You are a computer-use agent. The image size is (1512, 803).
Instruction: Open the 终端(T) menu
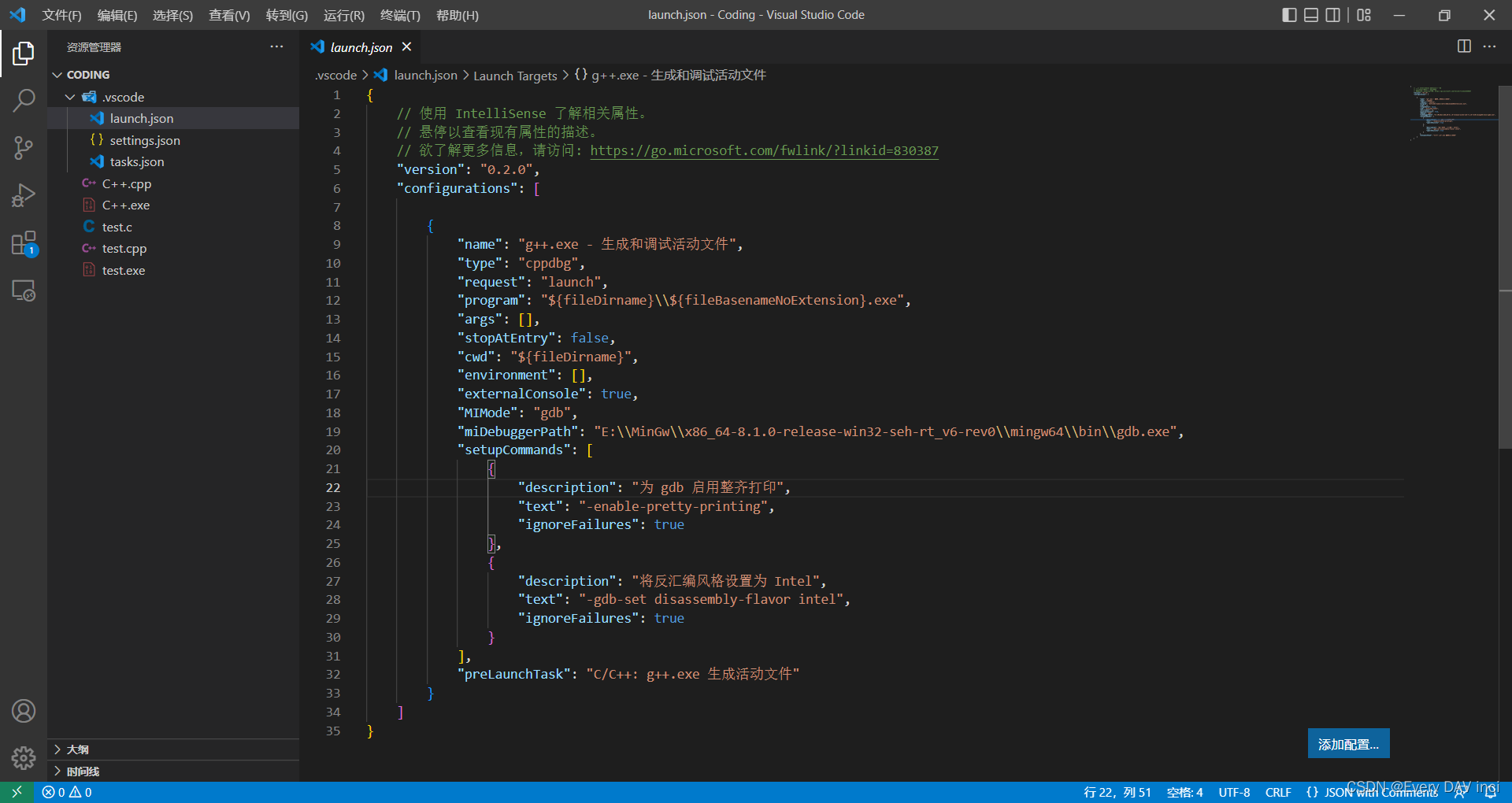pos(400,15)
